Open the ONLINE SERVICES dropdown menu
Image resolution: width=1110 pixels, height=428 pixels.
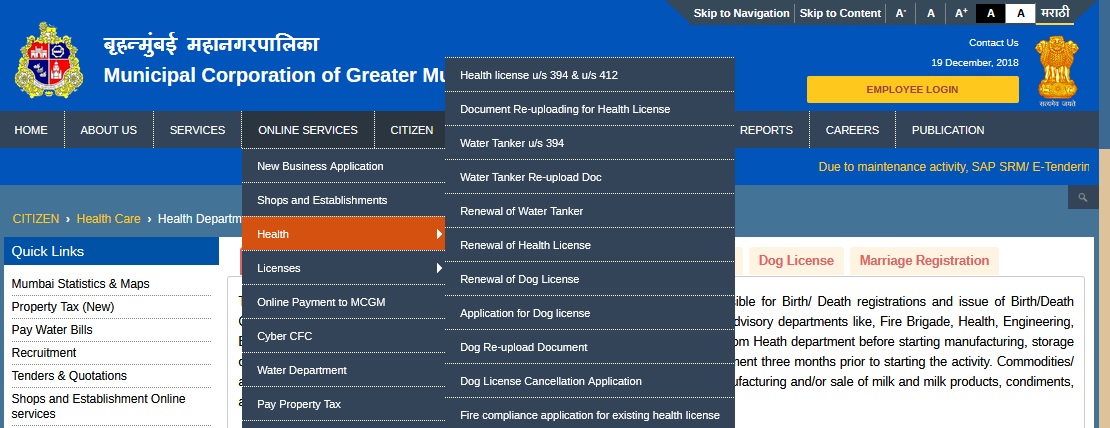pos(307,130)
